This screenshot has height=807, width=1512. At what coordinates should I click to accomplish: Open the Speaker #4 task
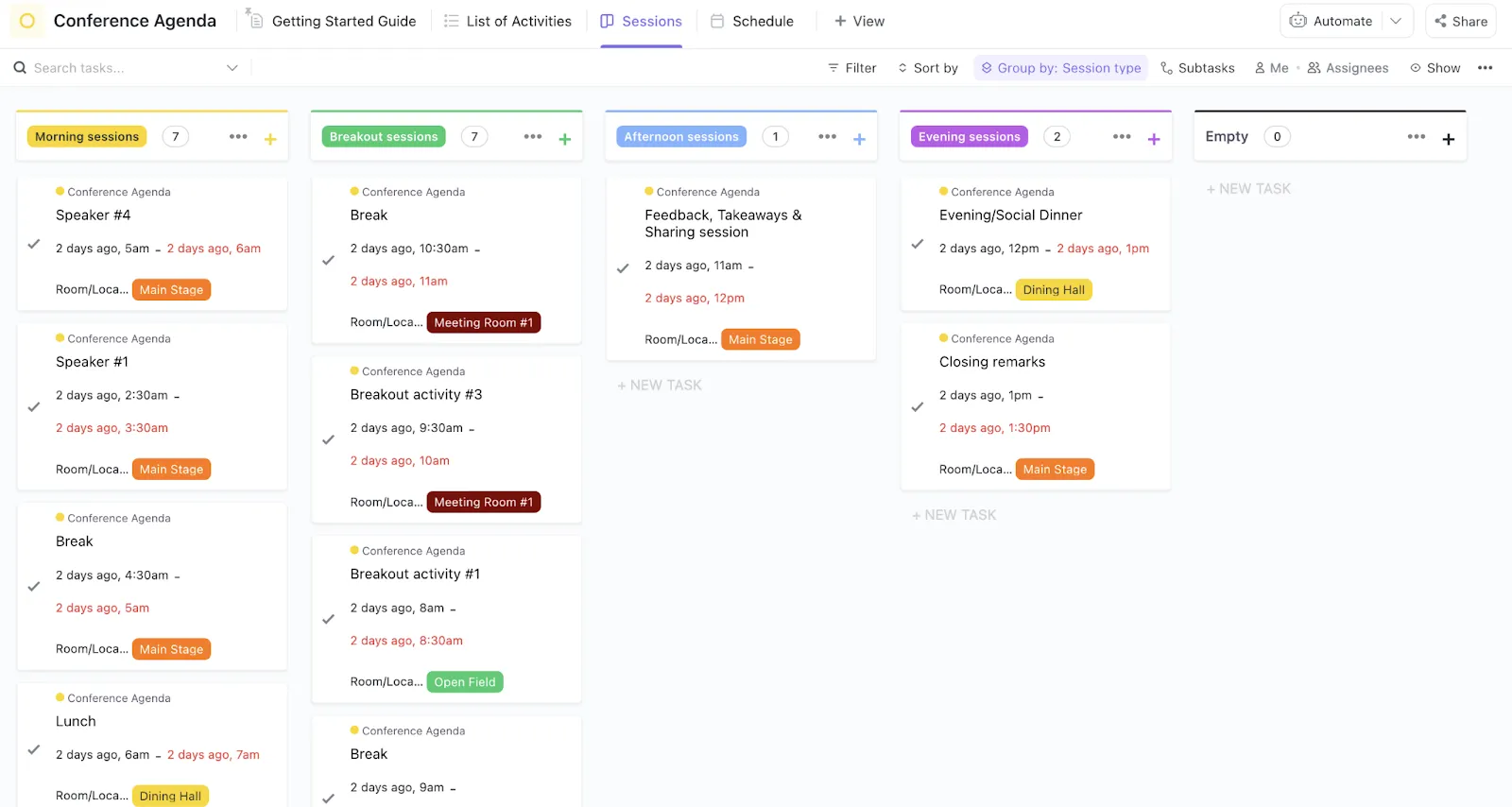click(94, 215)
